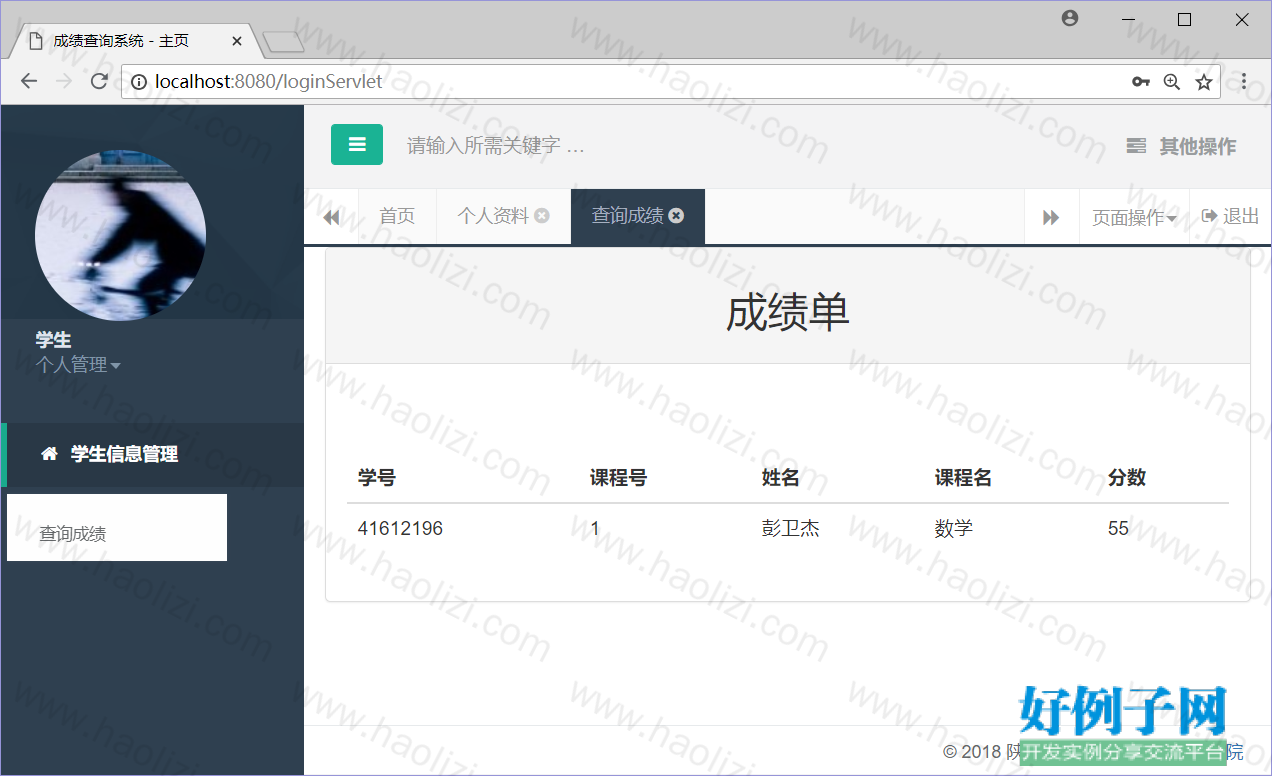1272x776 pixels.
Task: Open a new browser tab
Action: (283, 41)
